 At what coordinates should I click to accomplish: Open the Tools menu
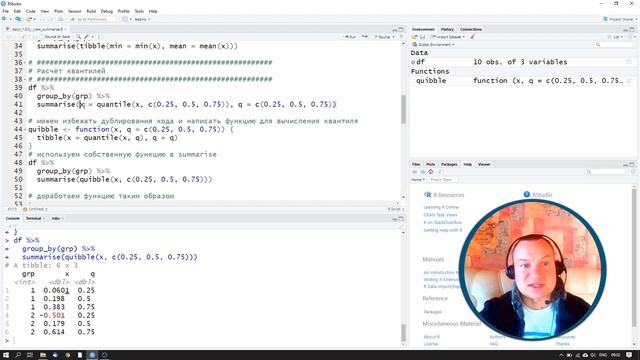click(139, 11)
